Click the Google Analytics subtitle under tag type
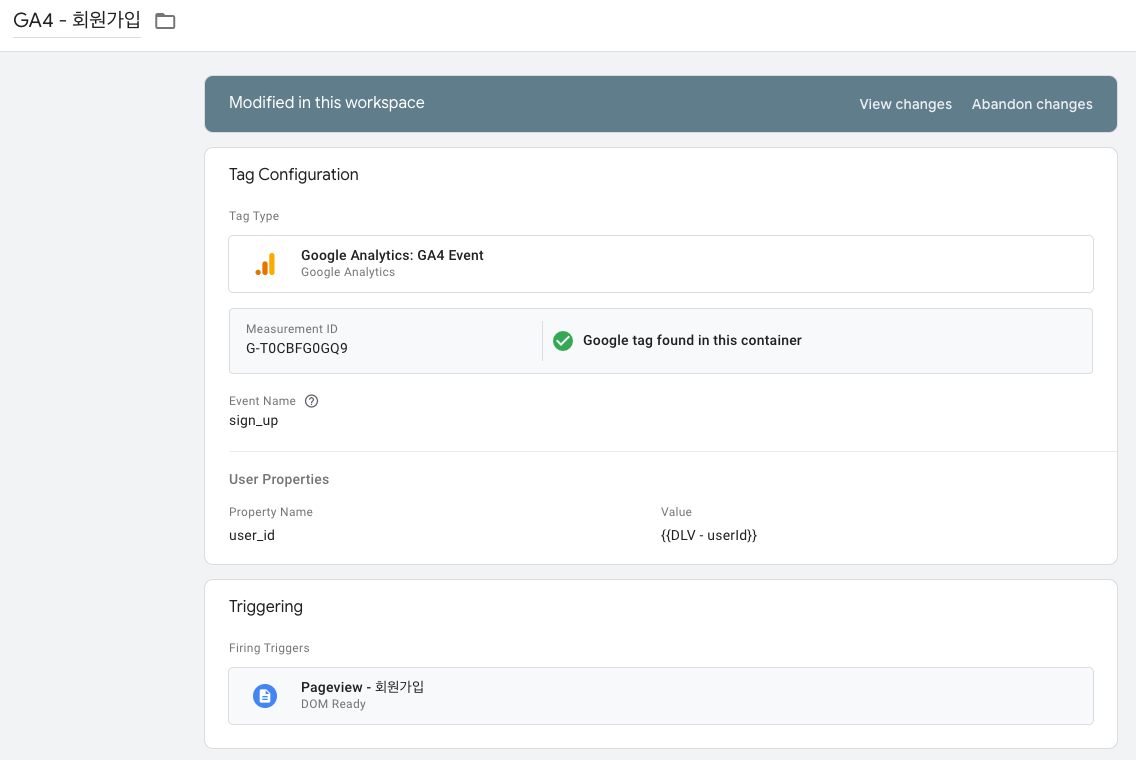The width and height of the screenshot is (1136, 760). [348, 272]
